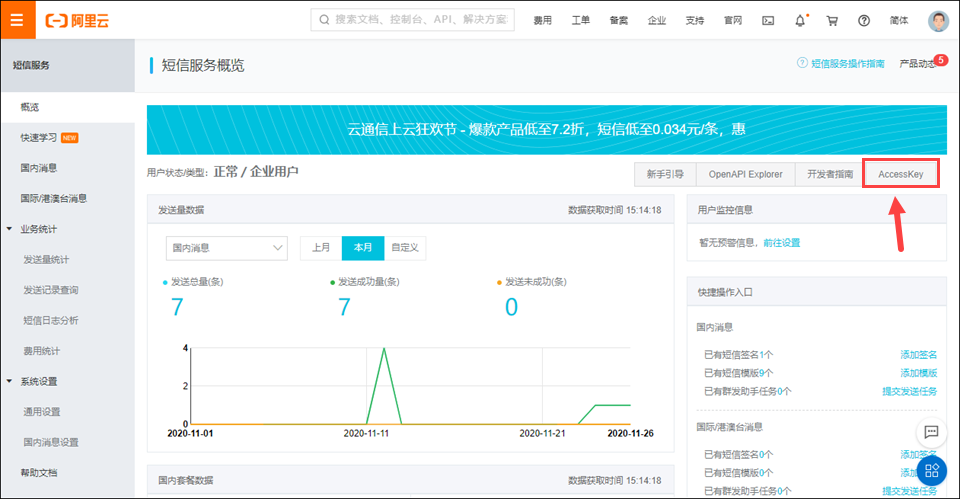Click the OpenAPI Explorer button
This screenshot has width=960, height=499.
point(745,174)
